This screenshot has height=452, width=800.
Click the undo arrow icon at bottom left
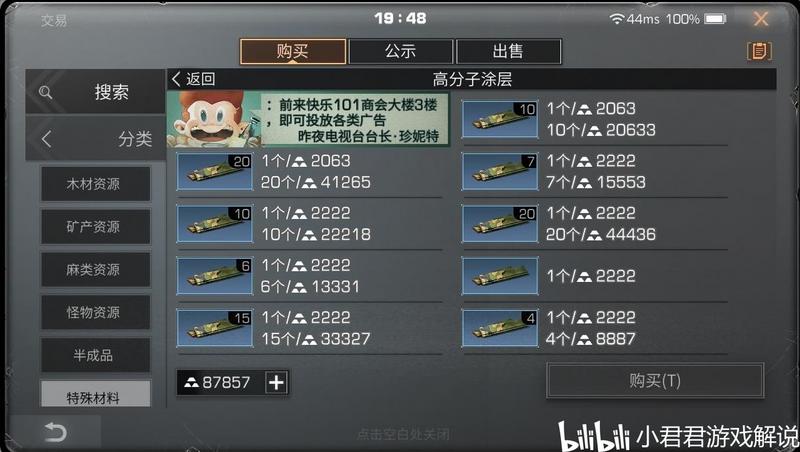pos(55,433)
